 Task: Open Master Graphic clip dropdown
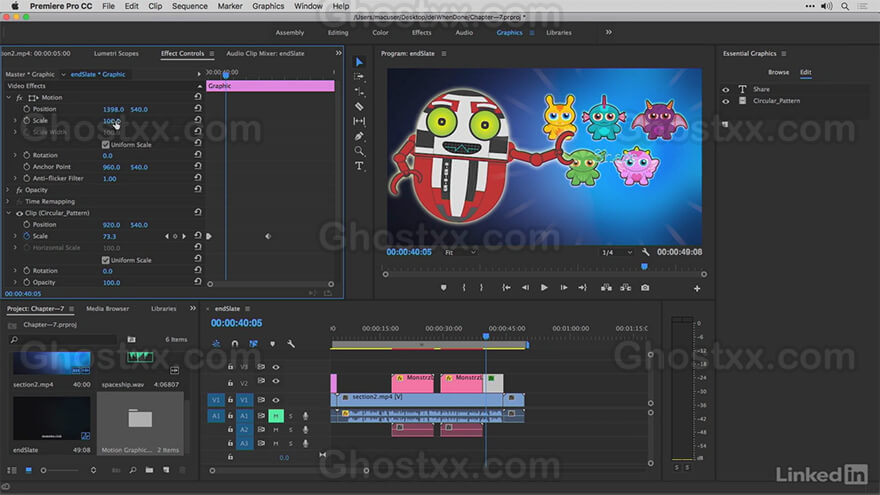pyautogui.click(x=63, y=74)
